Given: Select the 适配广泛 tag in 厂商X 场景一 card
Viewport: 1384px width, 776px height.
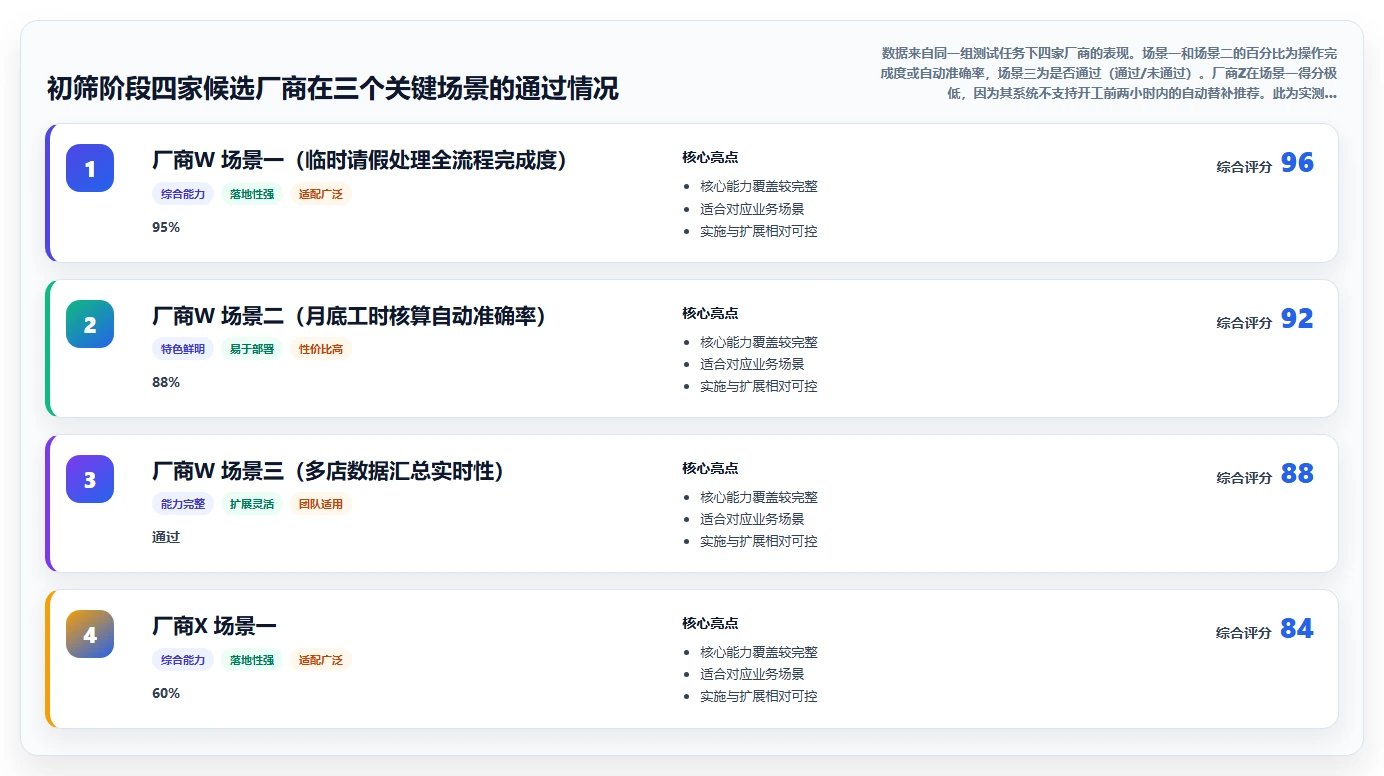Looking at the screenshot, I should click(321, 660).
